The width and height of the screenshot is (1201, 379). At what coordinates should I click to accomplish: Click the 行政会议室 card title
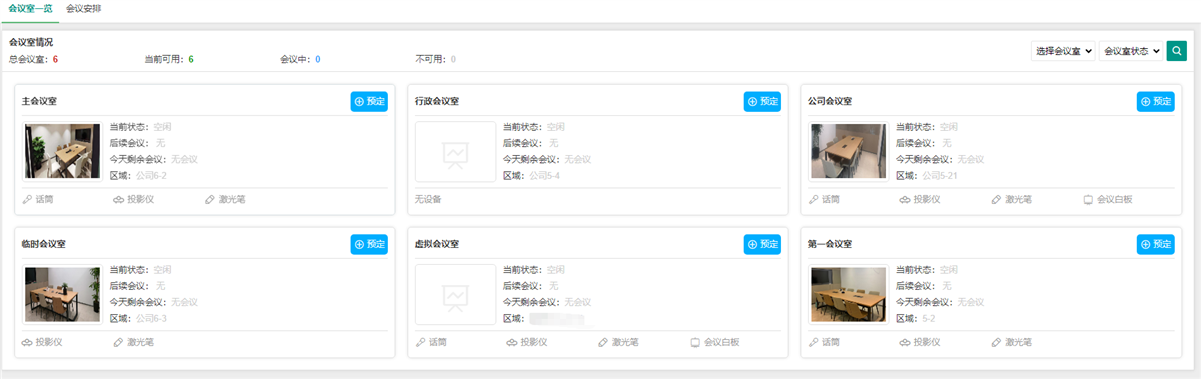pos(437,102)
